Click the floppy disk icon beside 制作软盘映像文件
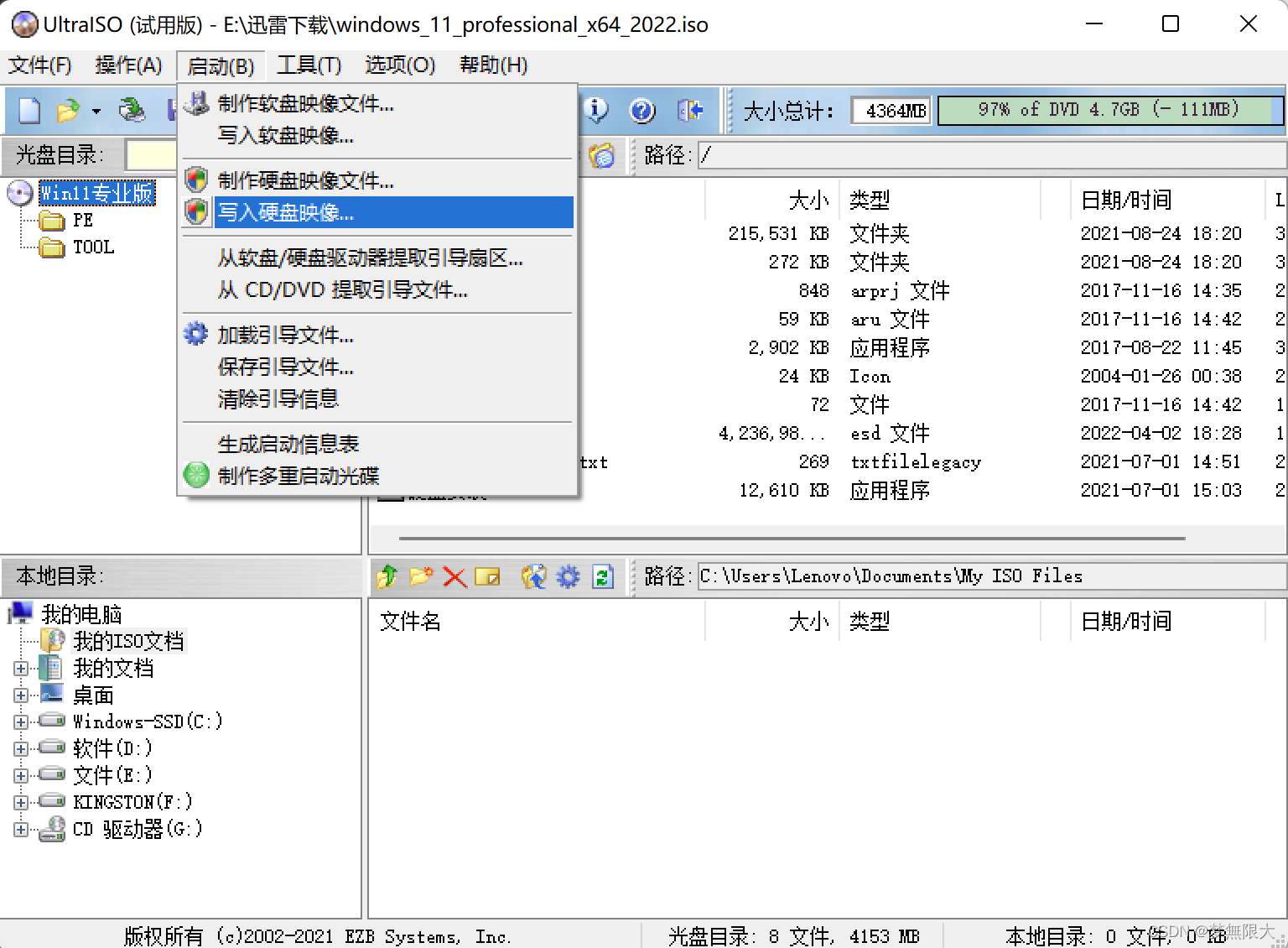Viewport: 1288px width, 948px height. pyautogui.click(x=196, y=103)
